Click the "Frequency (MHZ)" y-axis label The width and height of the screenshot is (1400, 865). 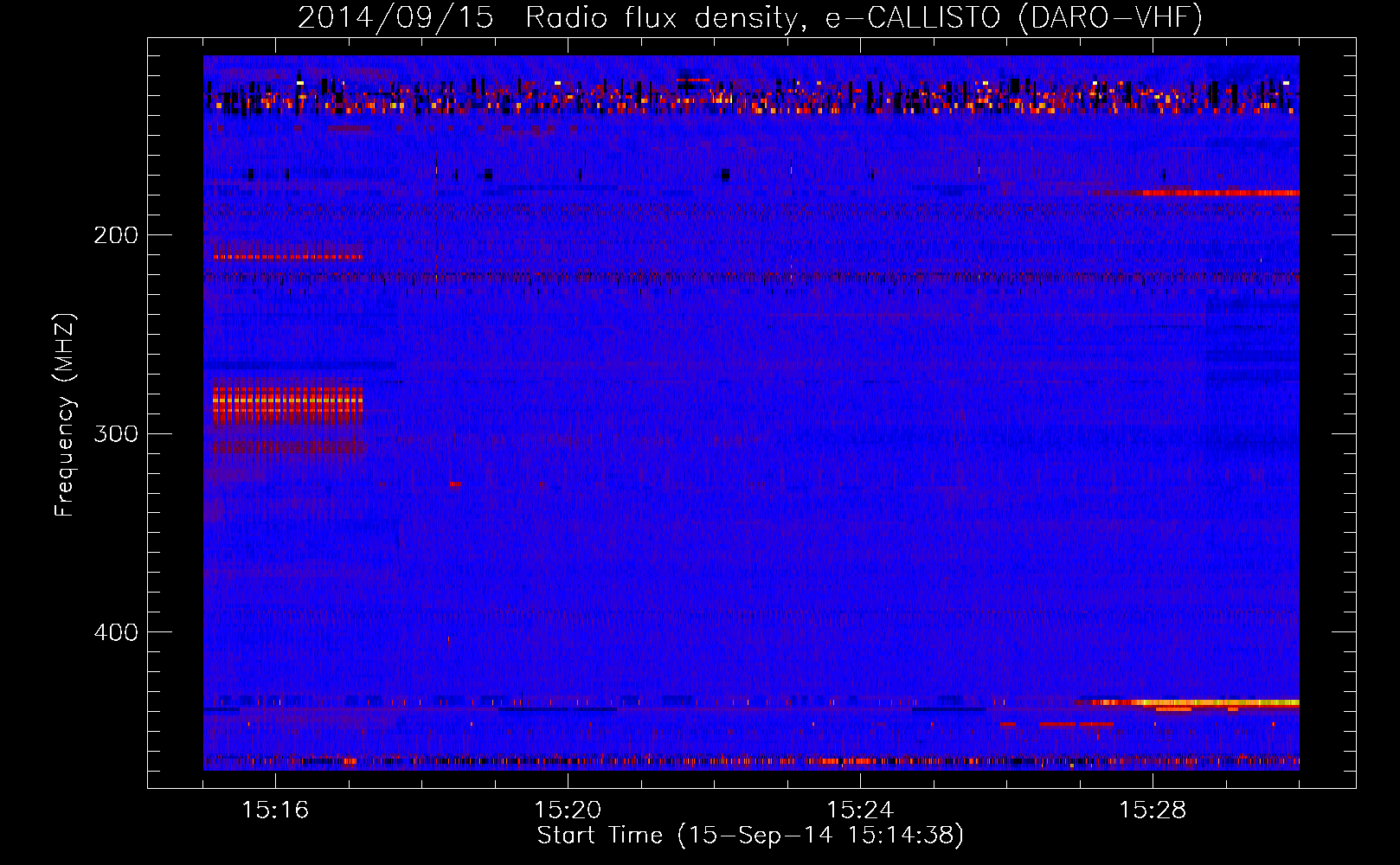tap(65, 415)
